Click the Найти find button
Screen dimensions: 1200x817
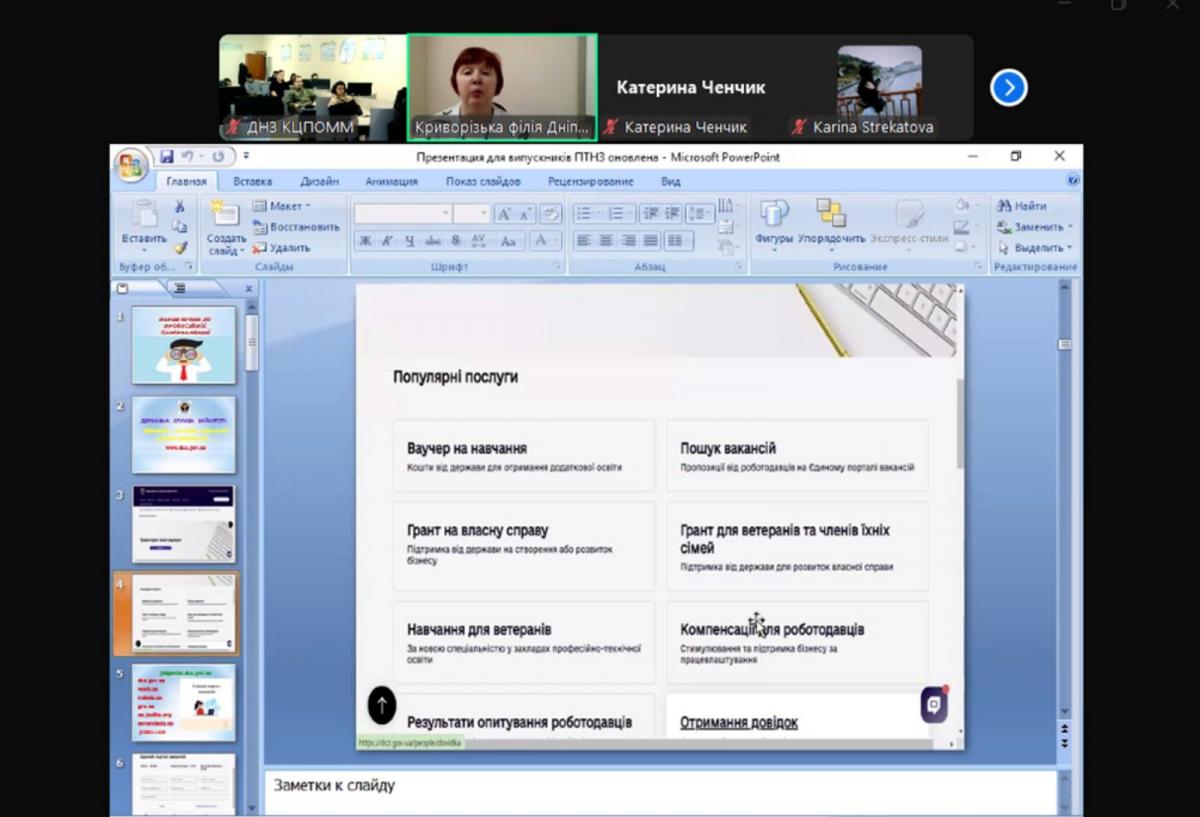1022,206
